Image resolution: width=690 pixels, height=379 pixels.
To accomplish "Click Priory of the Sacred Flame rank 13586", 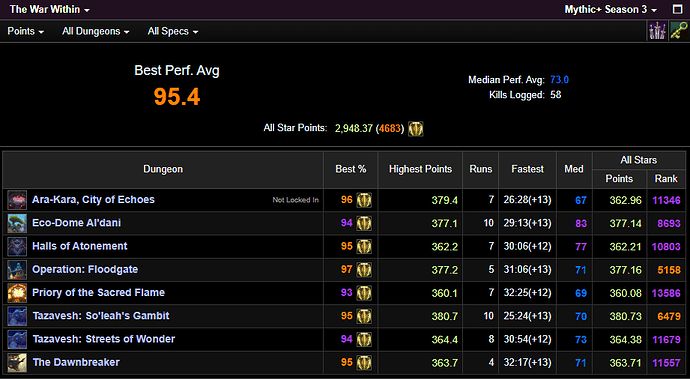I will (666, 293).
